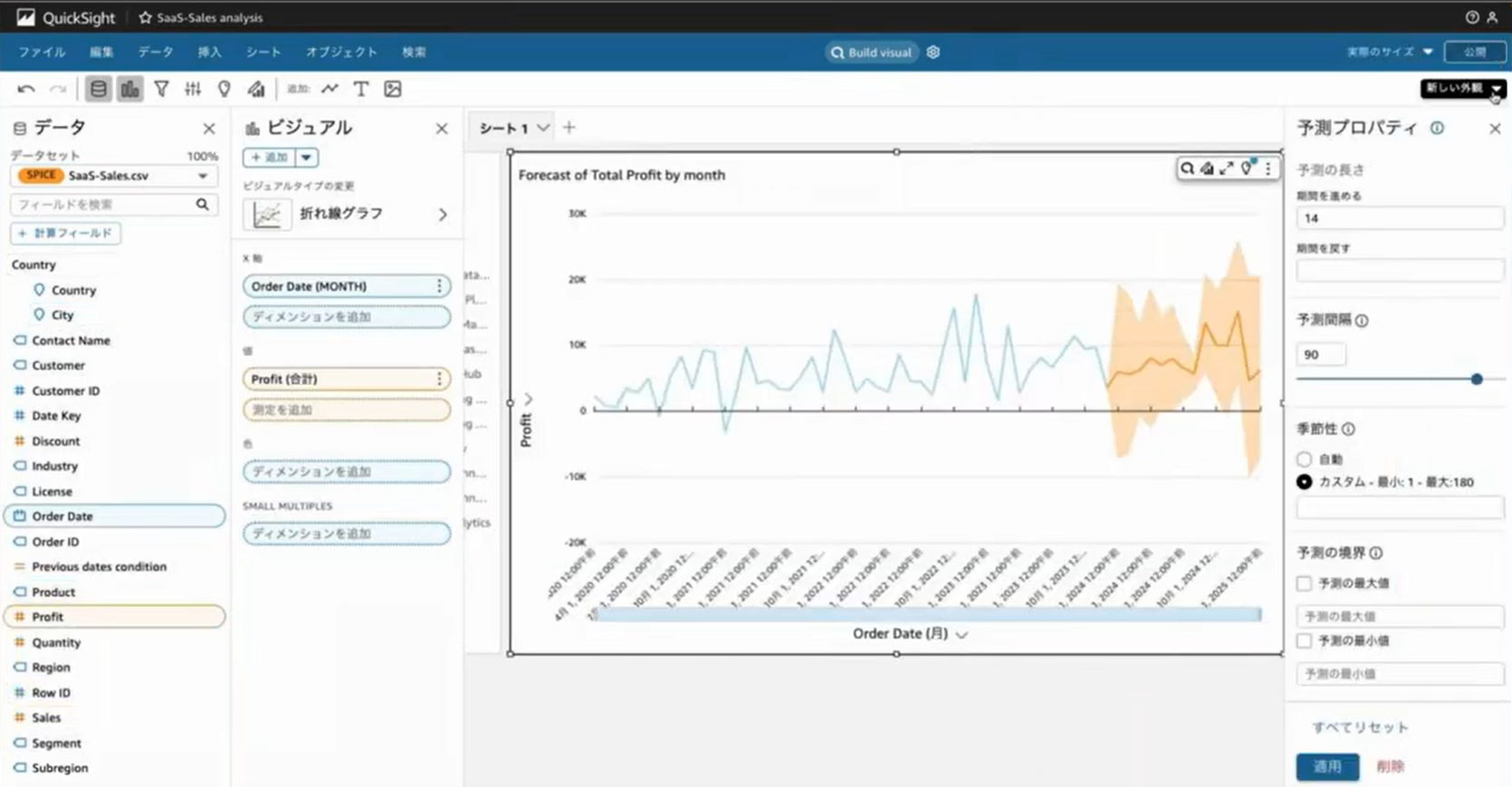
Task: Open the オブジェクト menu
Action: tap(341, 52)
